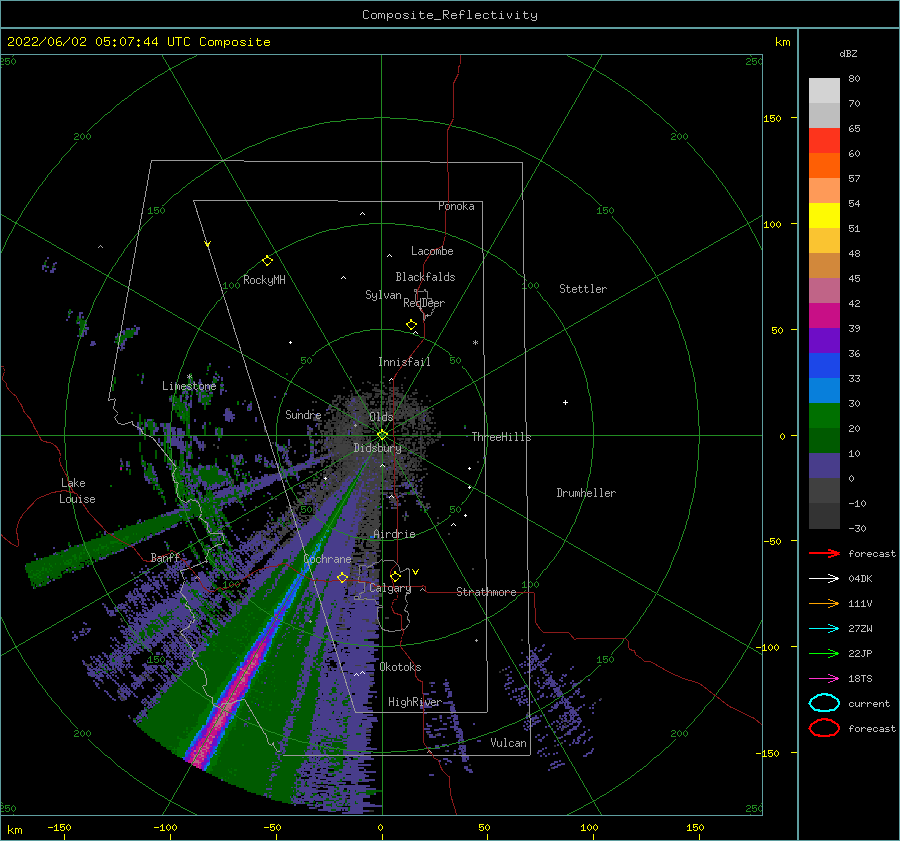Click the Airdrie label
The width and height of the screenshot is (900, 841).
click(x=394, y=534)
